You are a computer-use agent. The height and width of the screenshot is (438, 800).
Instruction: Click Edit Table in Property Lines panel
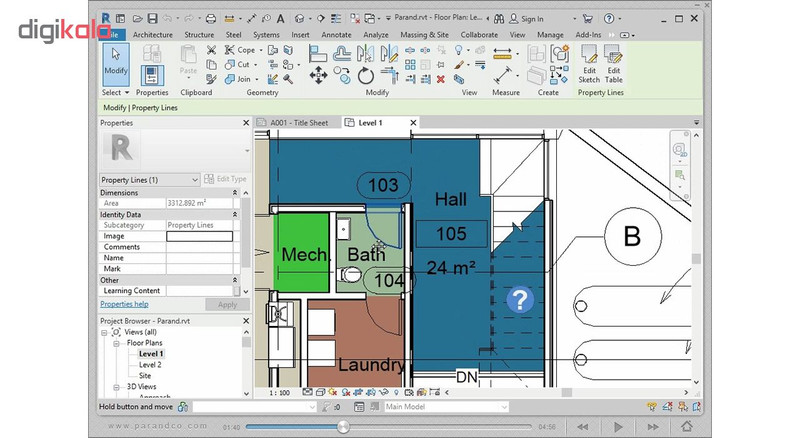(x=613, y=64)
